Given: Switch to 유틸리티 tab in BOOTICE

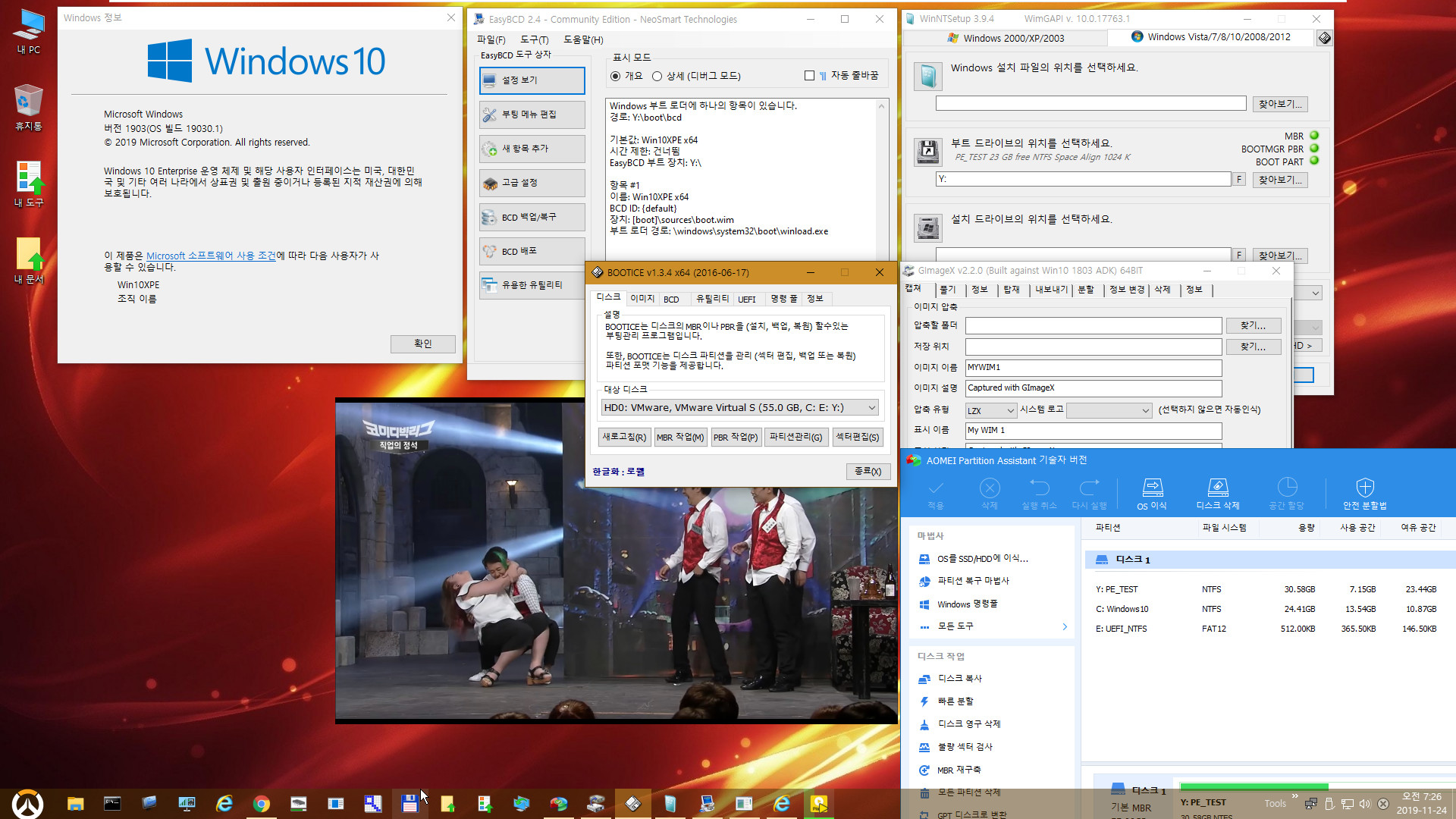Looking at the screenshot, I should [x=712, y=300].
